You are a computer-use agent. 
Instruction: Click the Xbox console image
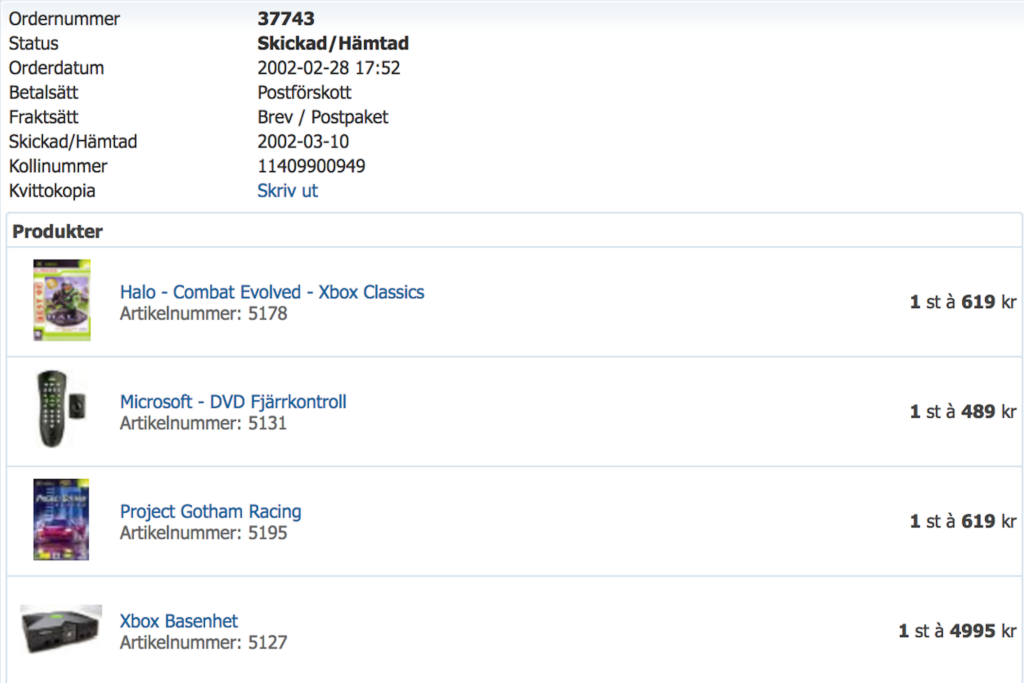click(x=61, y=629)
